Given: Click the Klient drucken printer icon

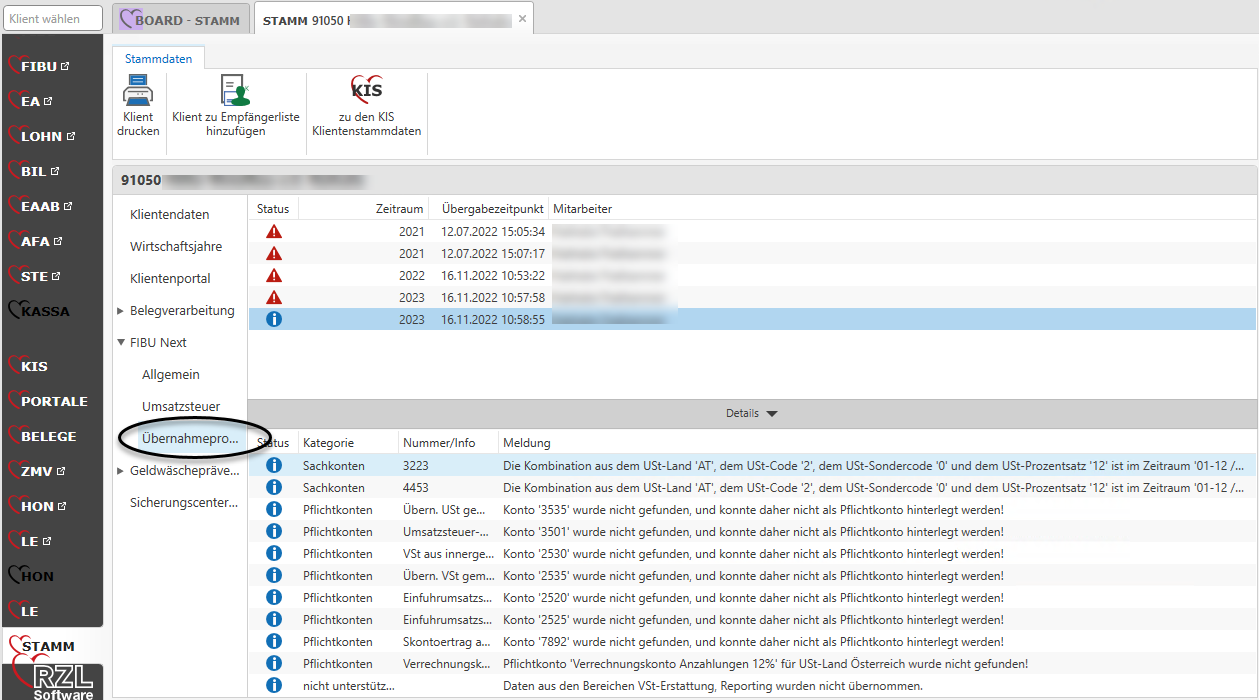Looking at the screenshot, I should point(138,91).
